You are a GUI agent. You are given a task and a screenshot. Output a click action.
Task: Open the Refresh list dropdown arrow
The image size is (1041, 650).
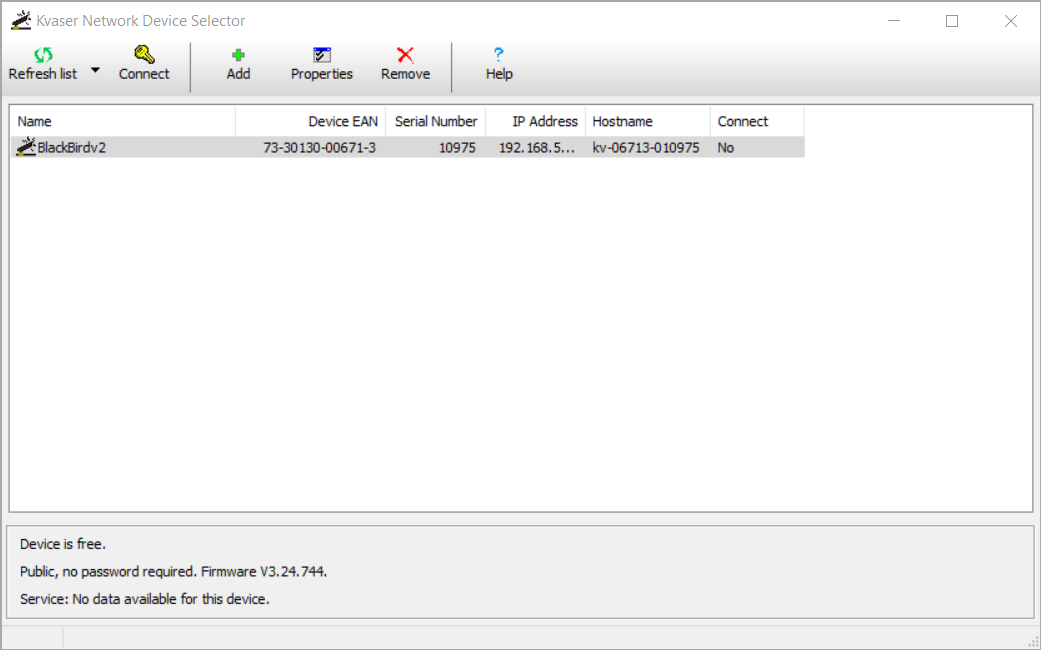[95, 70]
